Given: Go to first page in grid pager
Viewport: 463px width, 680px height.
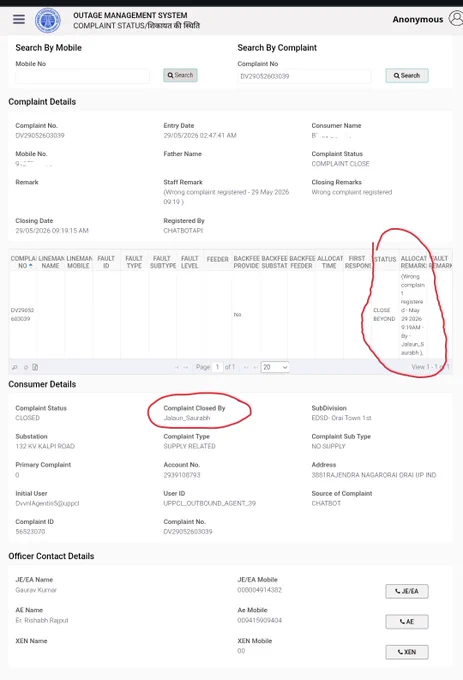Looking at the screenshot, I should click(x=176, y=367).
